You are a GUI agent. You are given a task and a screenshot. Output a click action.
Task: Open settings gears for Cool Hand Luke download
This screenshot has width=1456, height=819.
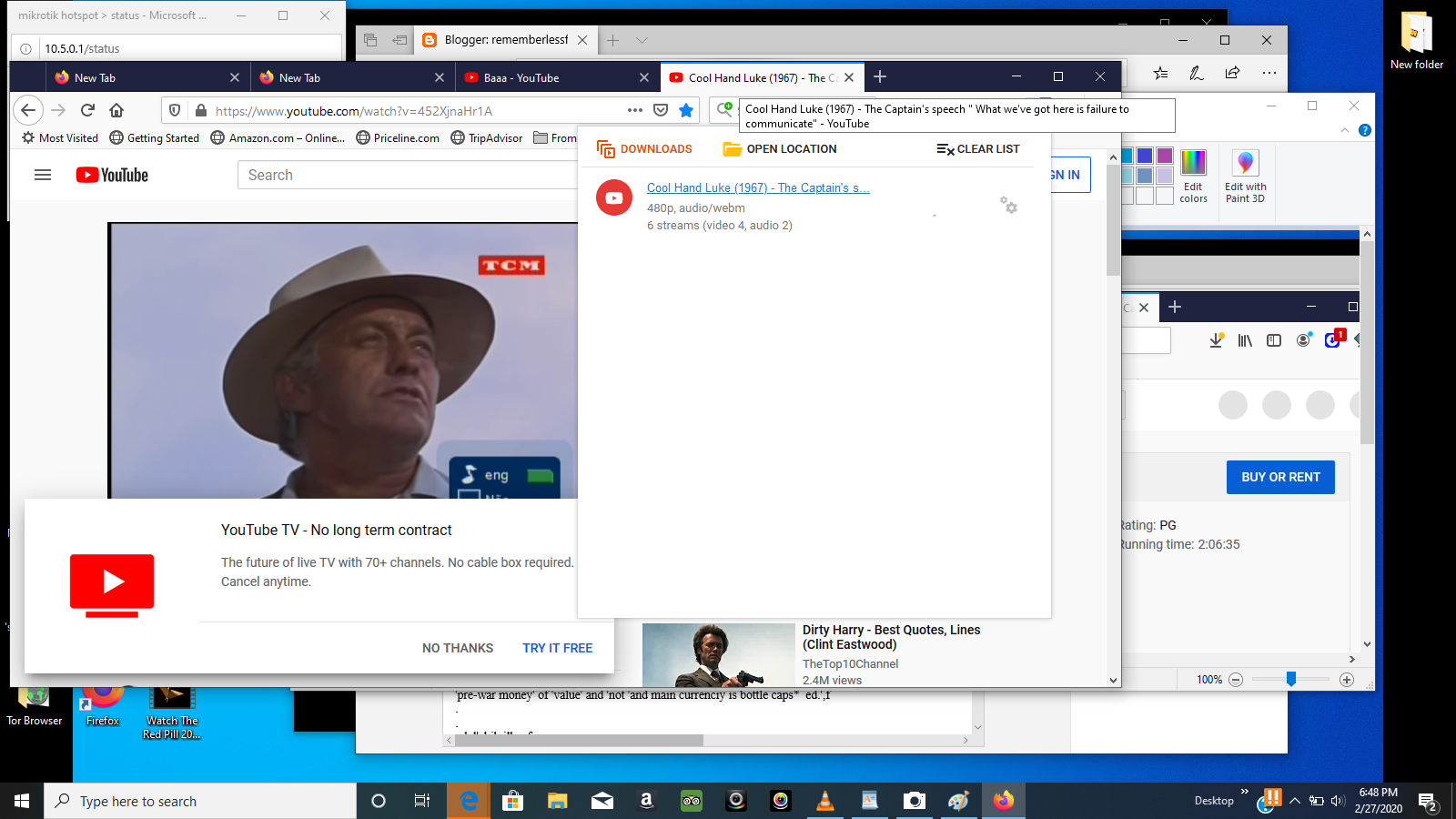tap(1008, 205)
